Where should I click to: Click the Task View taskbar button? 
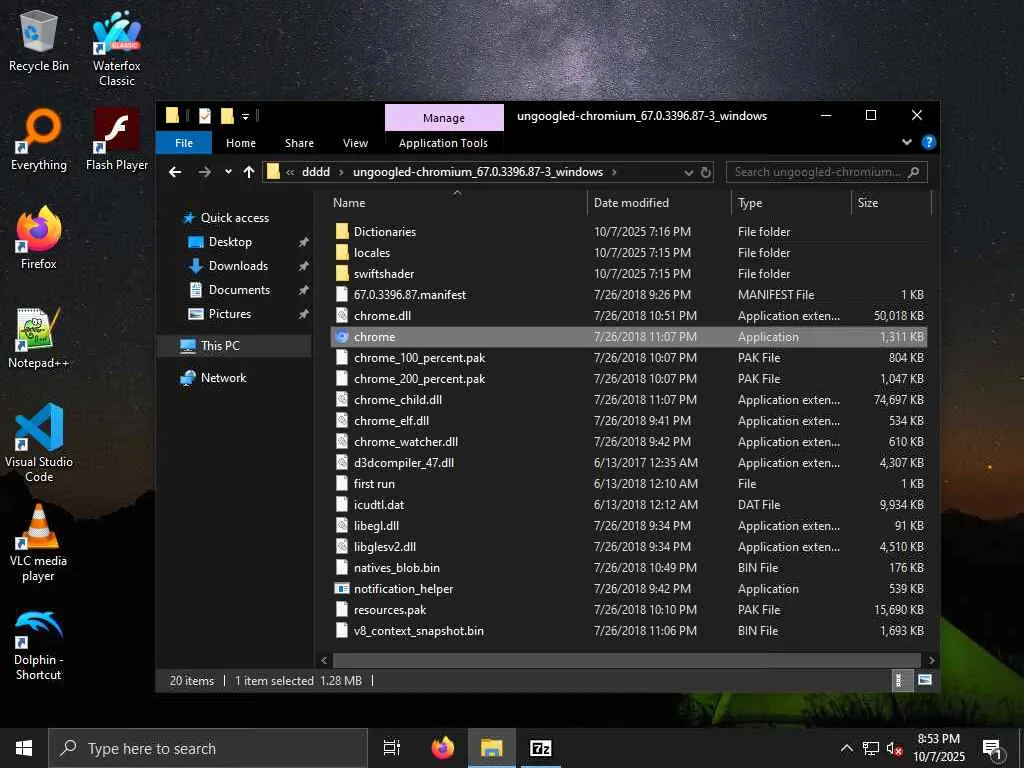[x=391, y=748]
